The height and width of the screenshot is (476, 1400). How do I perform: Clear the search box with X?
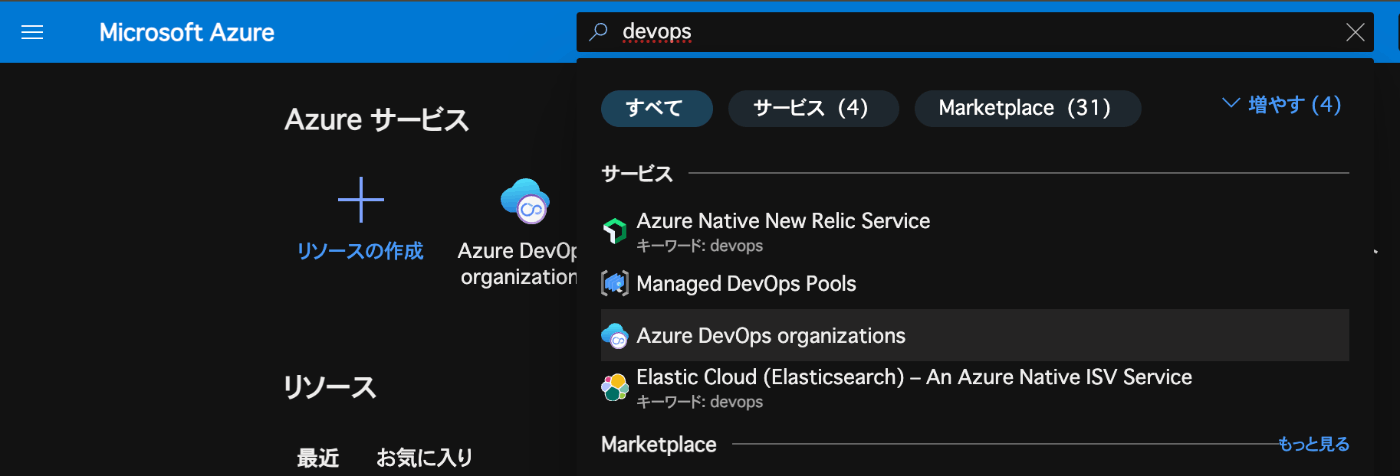1355,32
